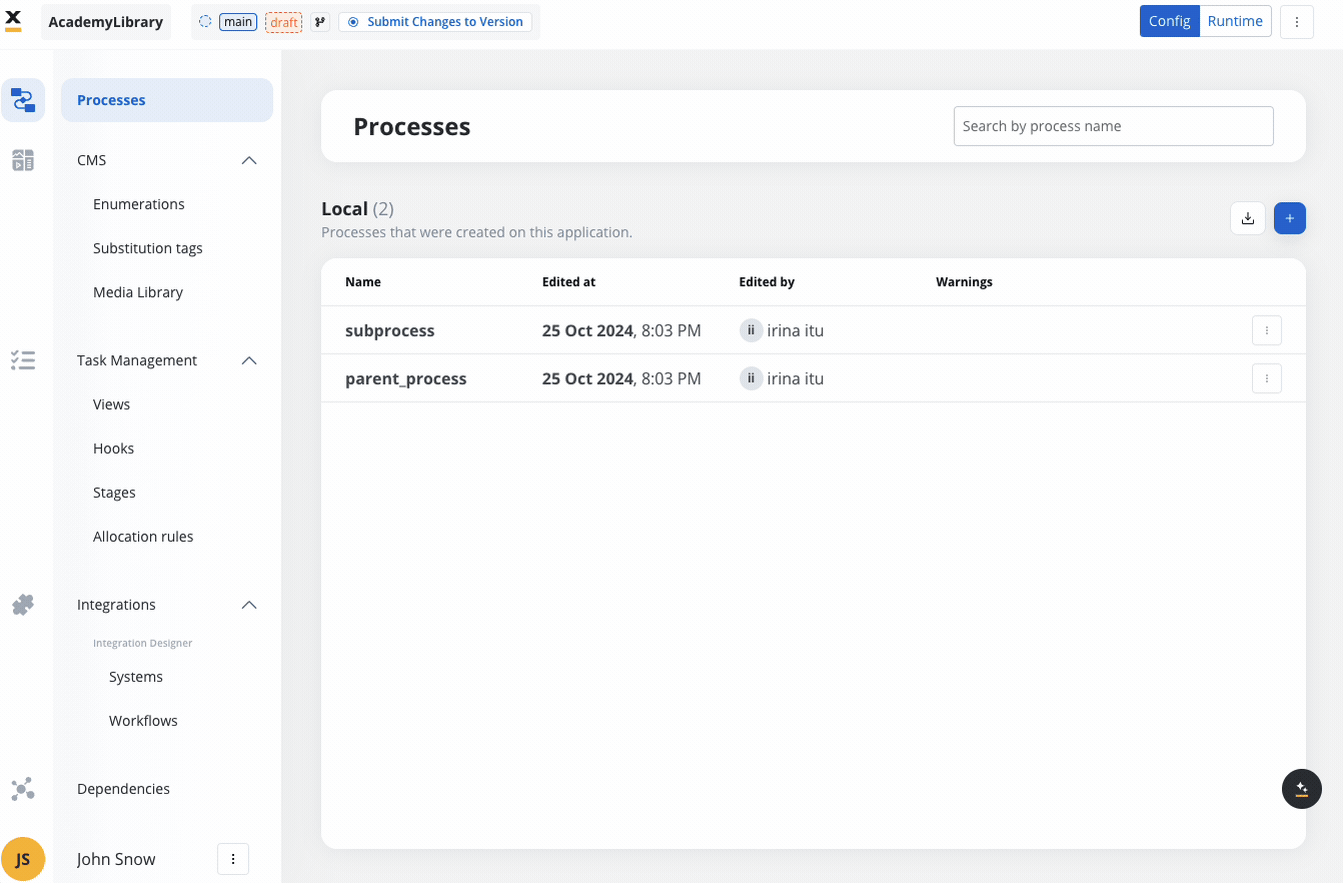Collapse the Integrations section chevron

[x=250, y=605]
